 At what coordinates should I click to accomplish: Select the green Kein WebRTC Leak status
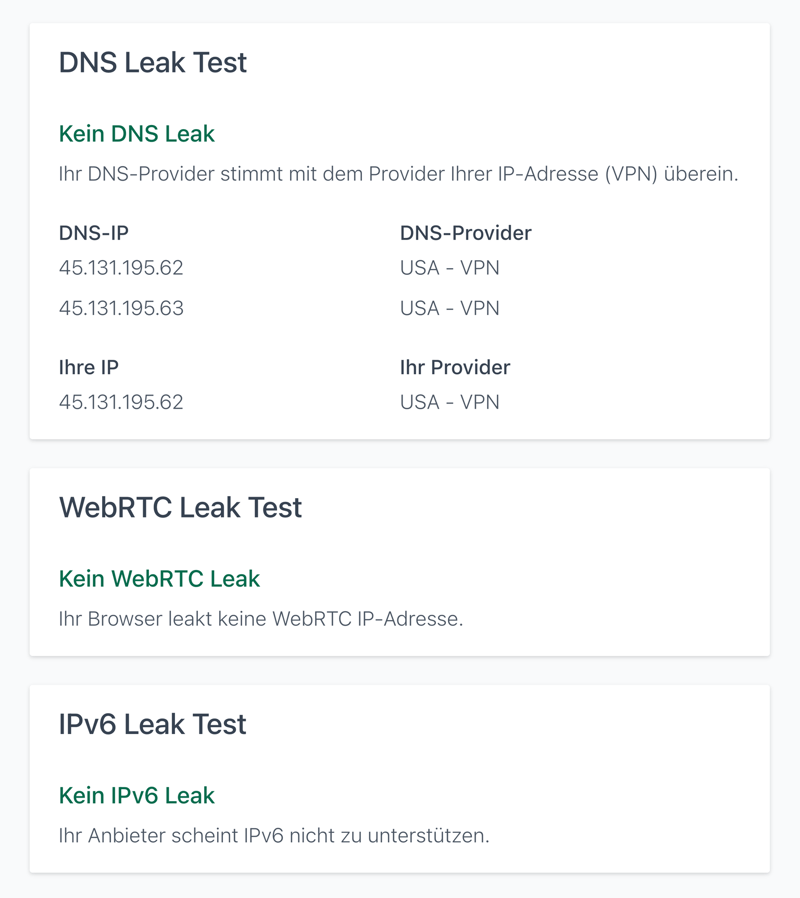coord(159,578)
